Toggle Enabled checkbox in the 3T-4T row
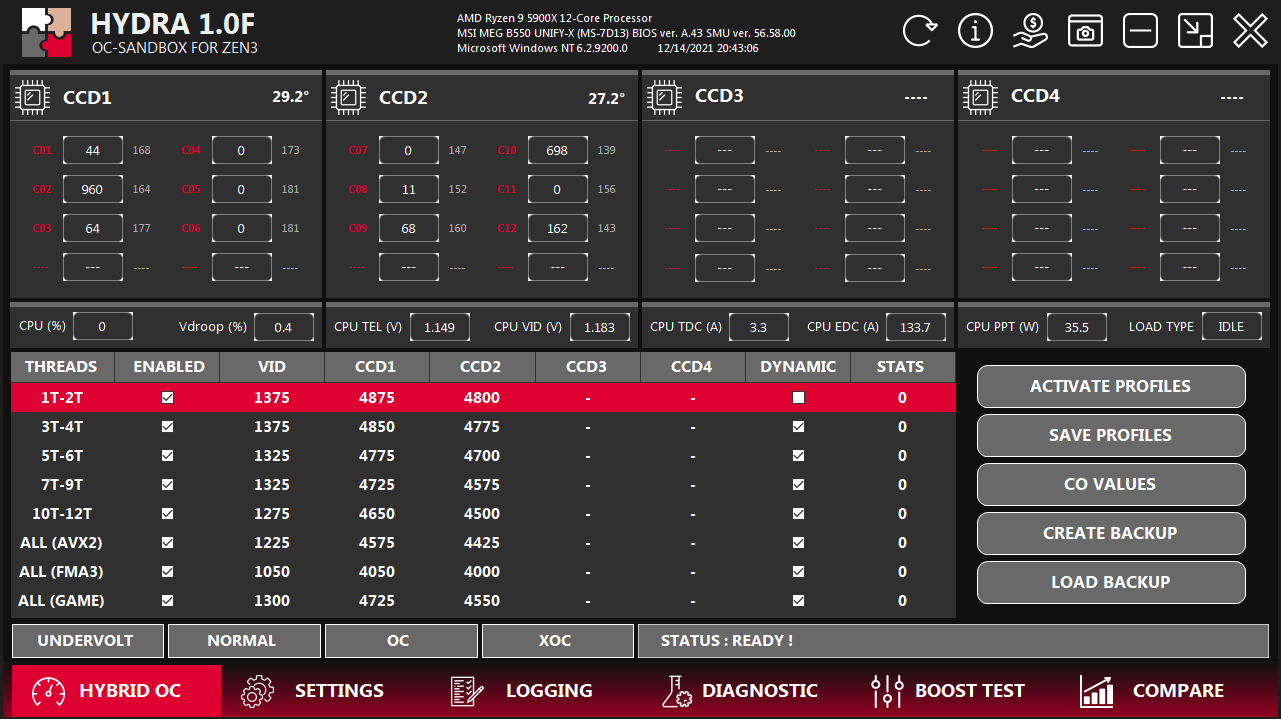The image size is (1281, 720). click(167, 427)
